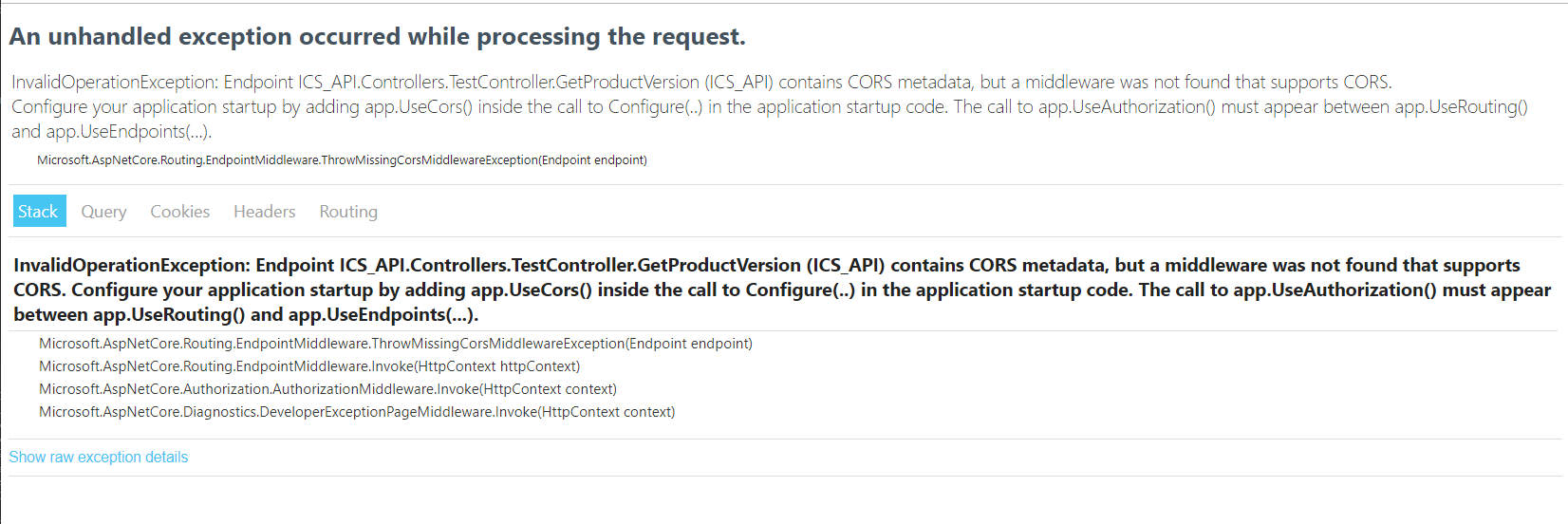Open the Cookies tab
1568x524 pixels.
pyautogui.click(x=179, y=211)
